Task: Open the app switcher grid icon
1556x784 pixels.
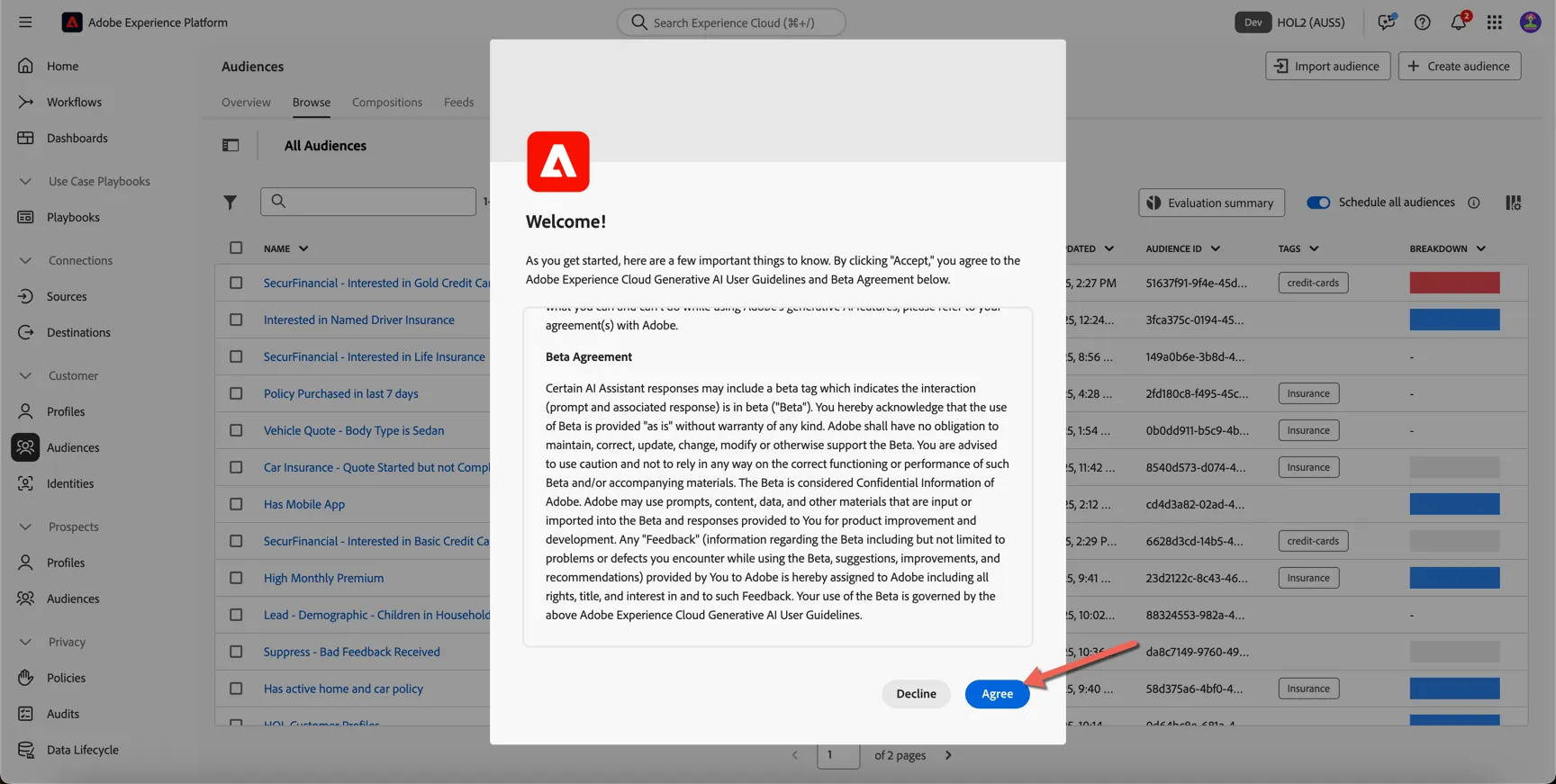Action: [1495, 23]
